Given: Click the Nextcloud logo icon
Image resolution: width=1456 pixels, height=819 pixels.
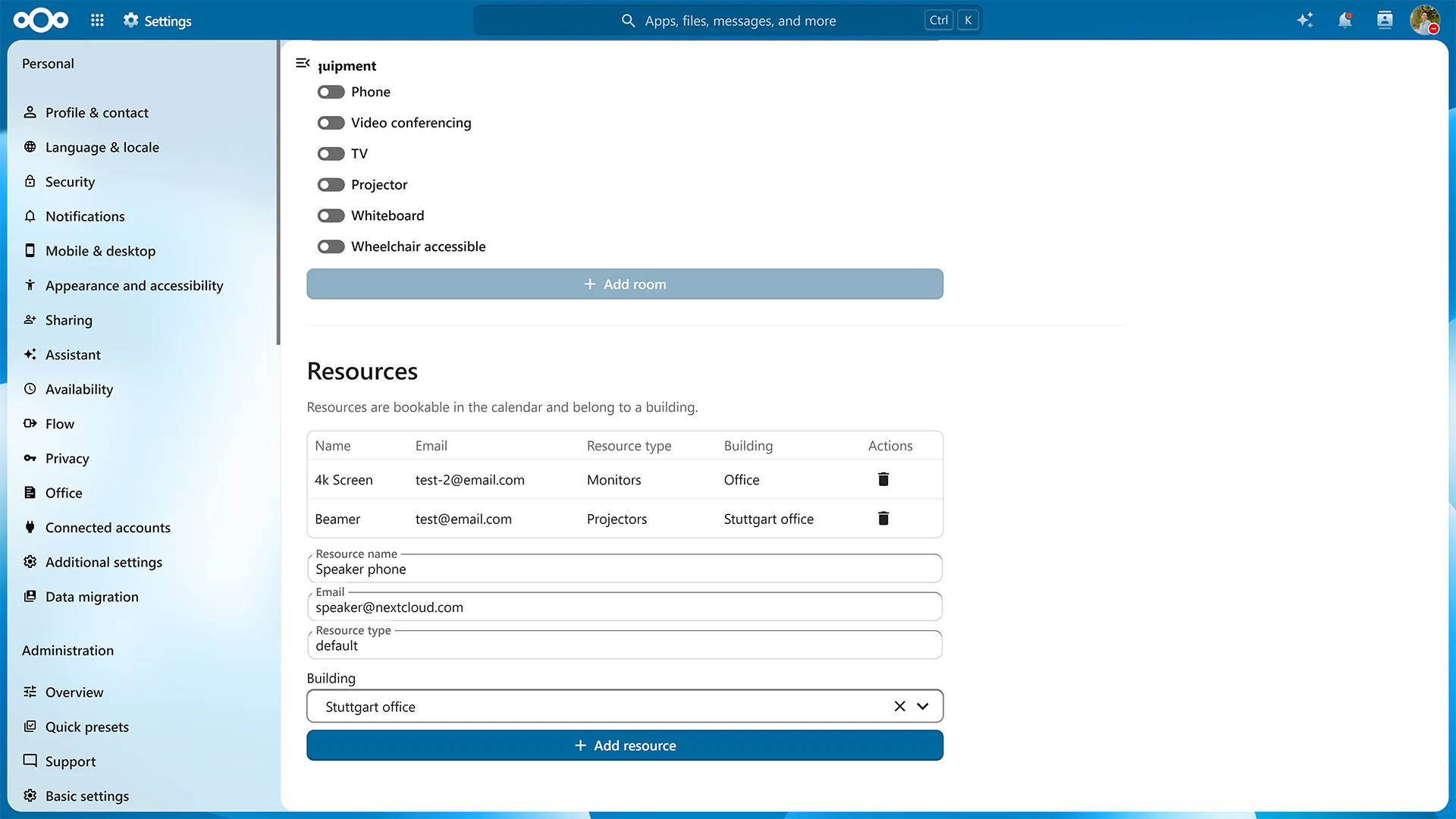Looking at the screenshot, I should 41,20.
